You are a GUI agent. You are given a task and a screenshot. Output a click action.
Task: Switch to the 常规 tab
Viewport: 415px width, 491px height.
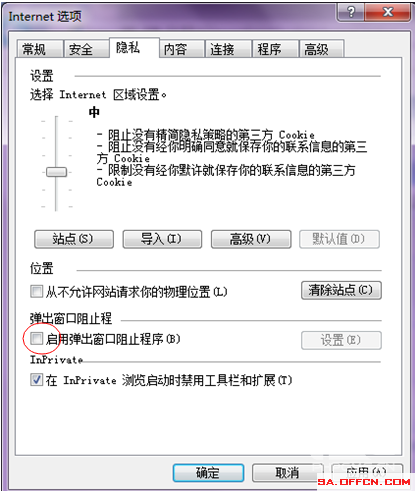[39, 50]
